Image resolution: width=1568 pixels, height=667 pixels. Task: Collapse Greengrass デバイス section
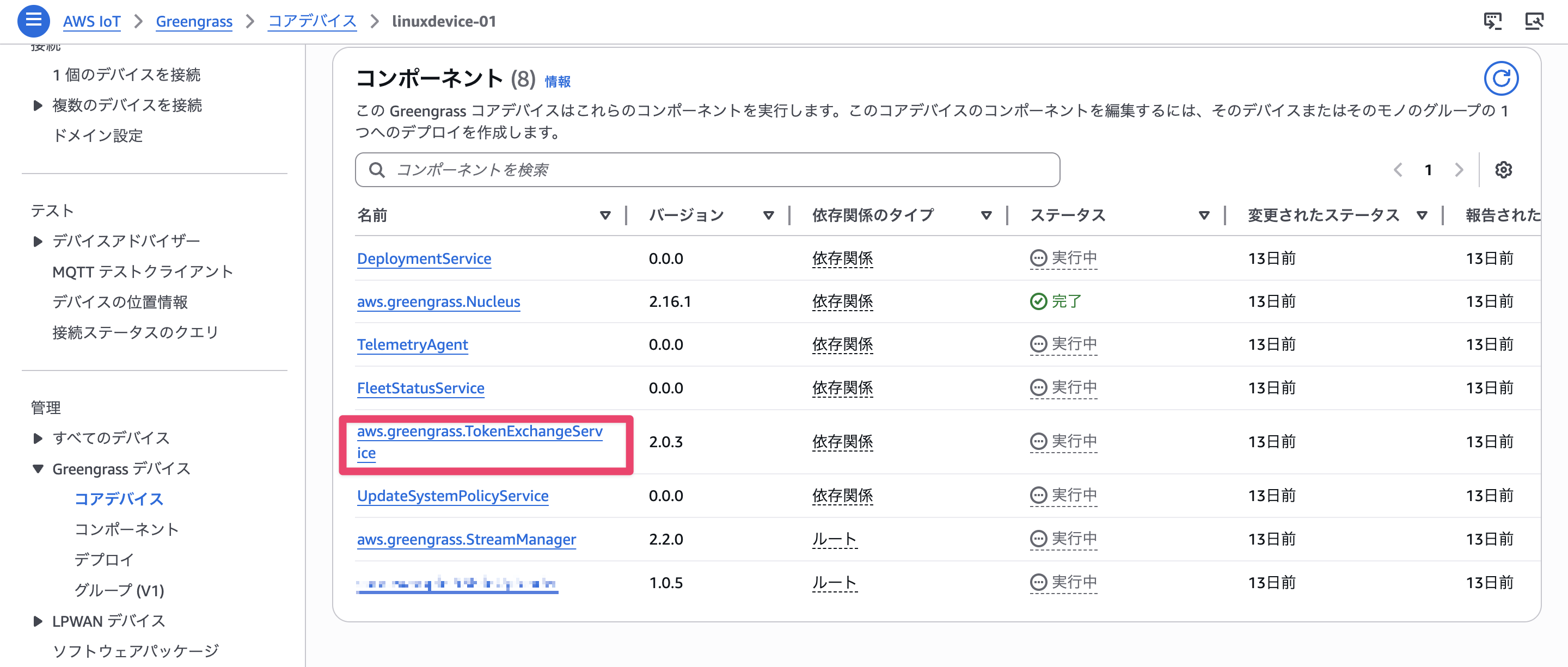[x=38, y=469]
